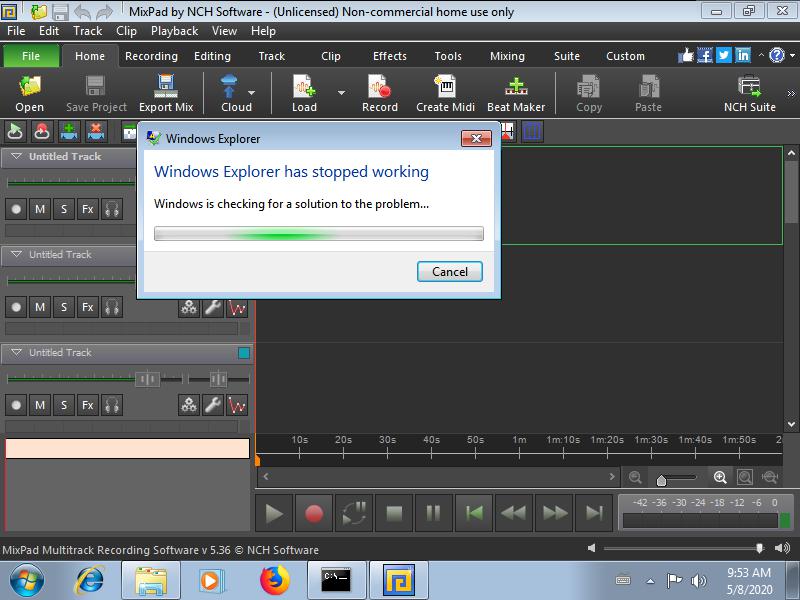Click the Play transport button
Viewport: 800px width, 600px height.
click(274, 513)
